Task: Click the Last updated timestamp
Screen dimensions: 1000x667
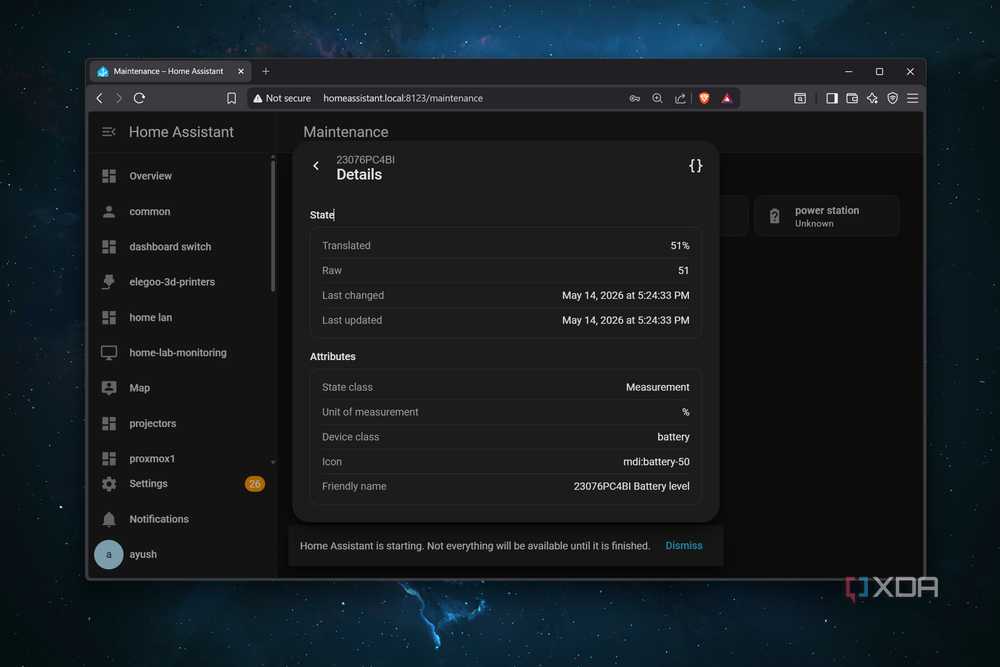Action: coord(626,320)
